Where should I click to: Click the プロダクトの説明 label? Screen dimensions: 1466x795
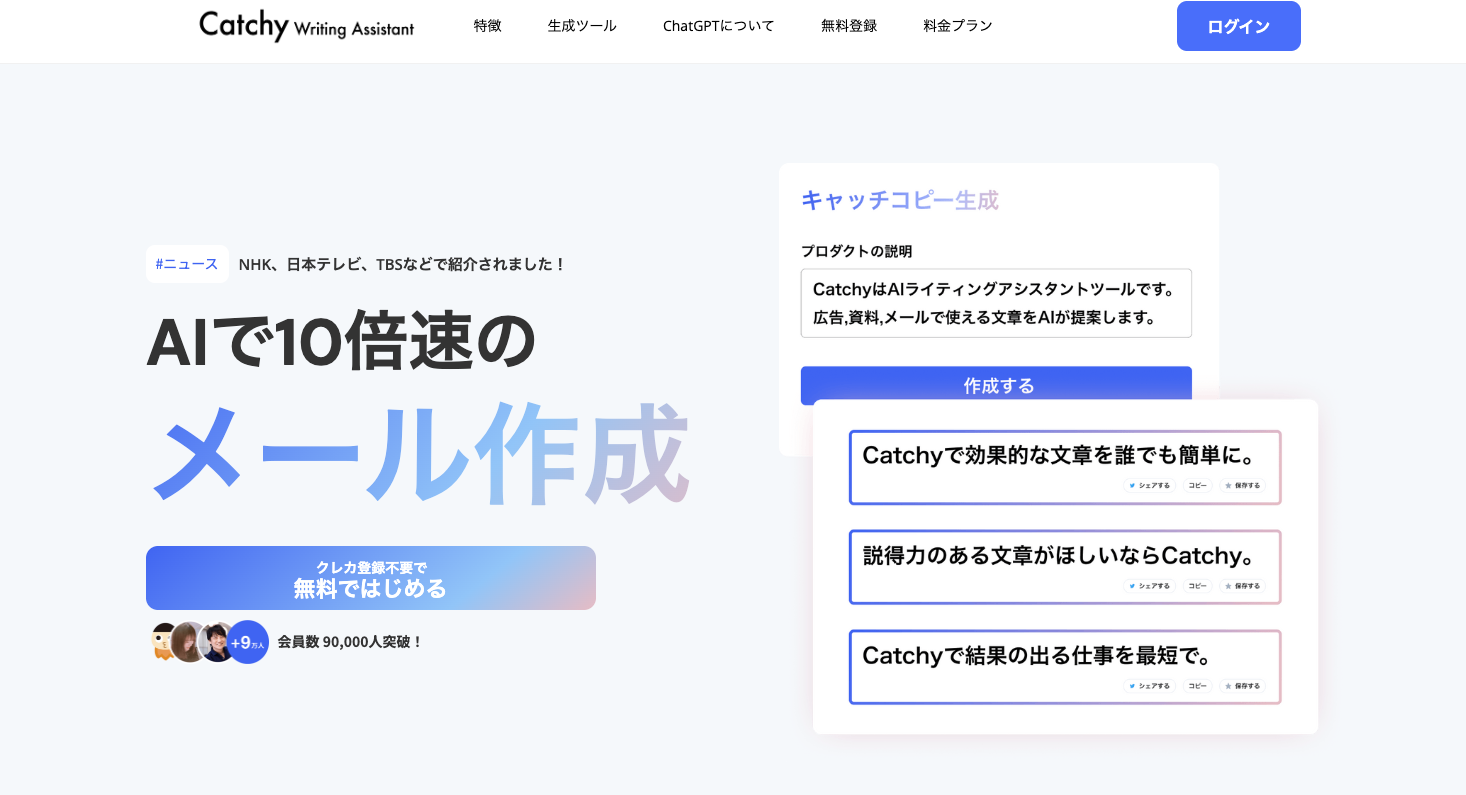point(857,251)
